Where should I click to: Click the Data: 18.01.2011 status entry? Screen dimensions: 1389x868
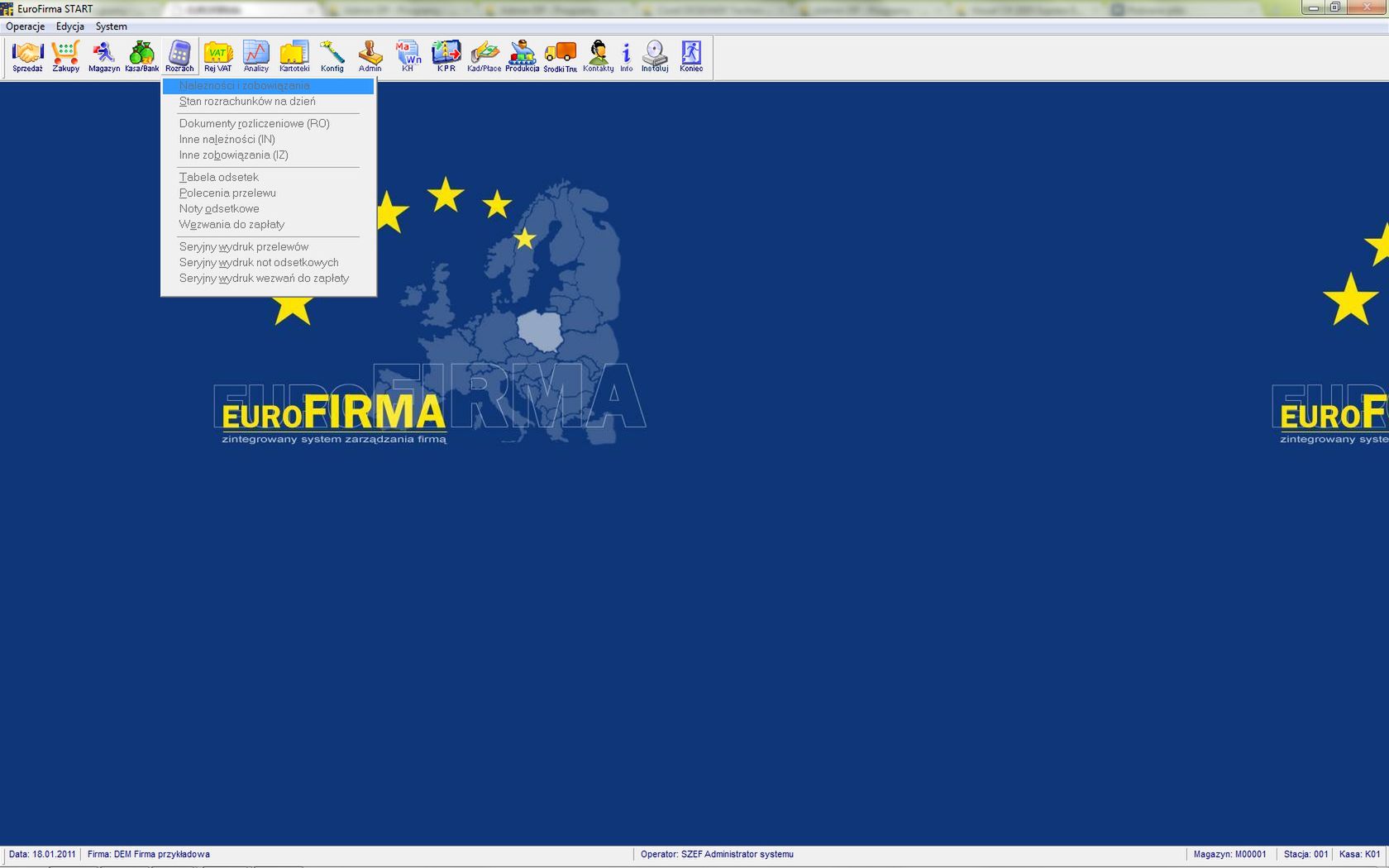coord(42,855)
